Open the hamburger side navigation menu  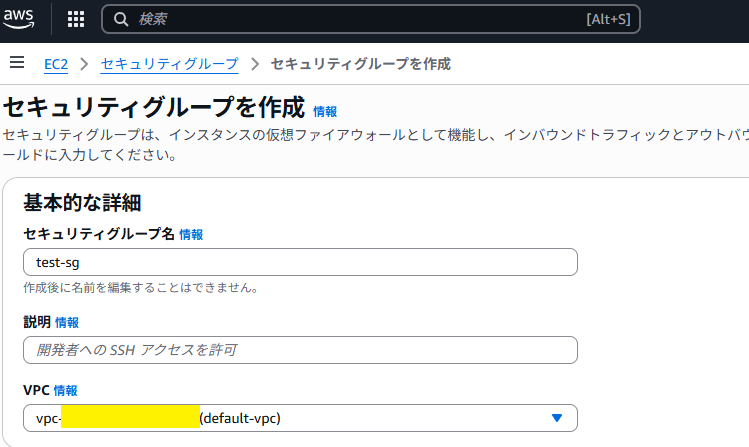click(16, 63)
